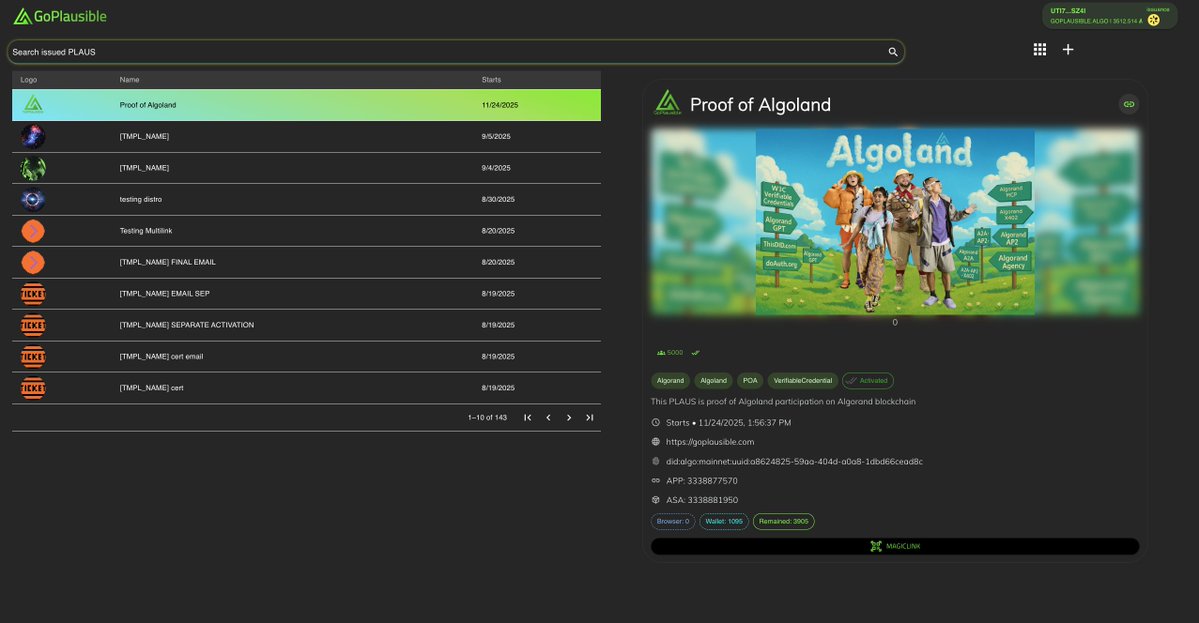Select the [TMPL_NAME] FINAL EMAIL row
The width and height of the screenshot is (1199, 623).
coord(306,262)
